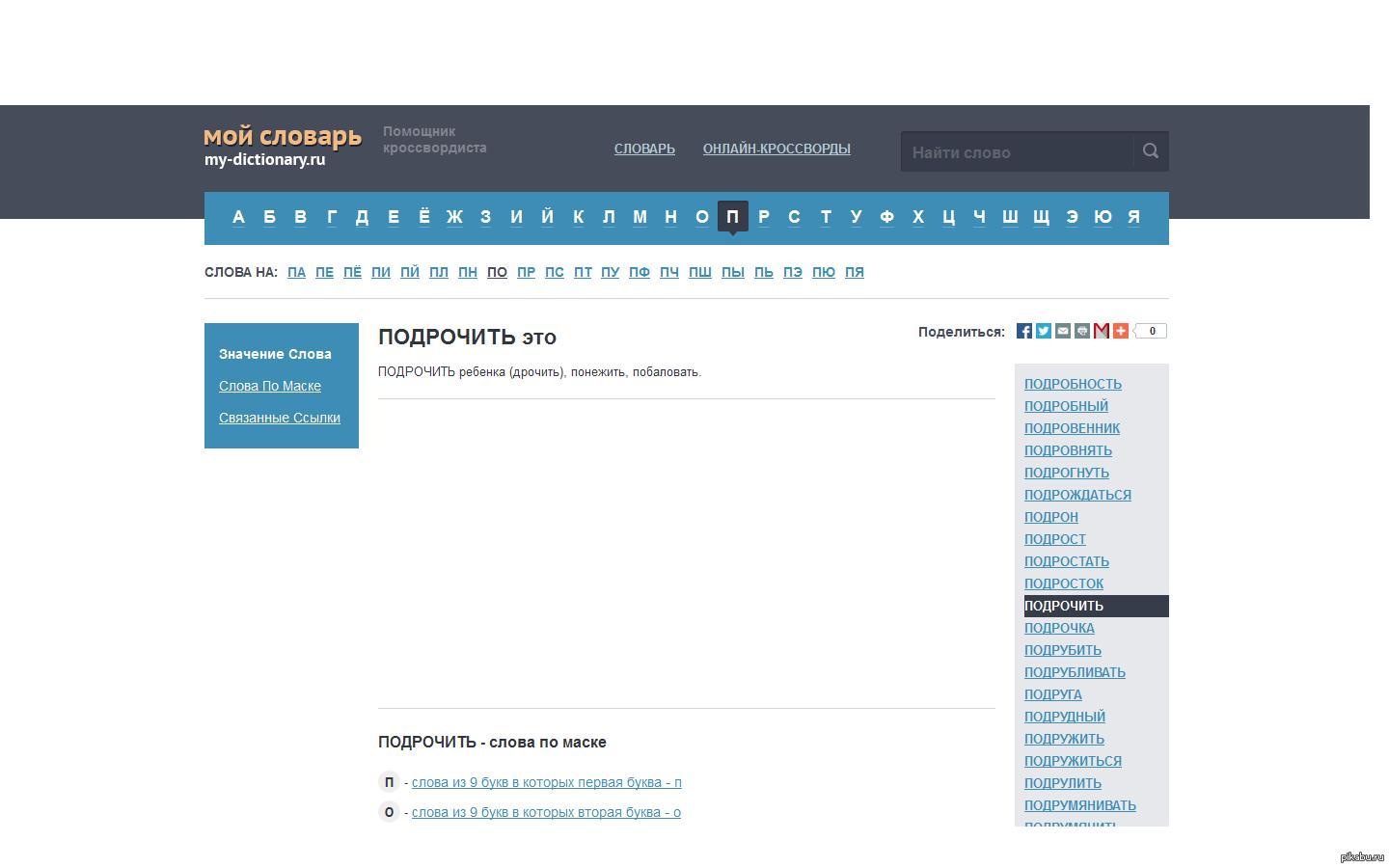Viewport: 1389px width, 868px height.
Task: Open the word ПОДРОСТ
Action: click(x=1055, y=539)
